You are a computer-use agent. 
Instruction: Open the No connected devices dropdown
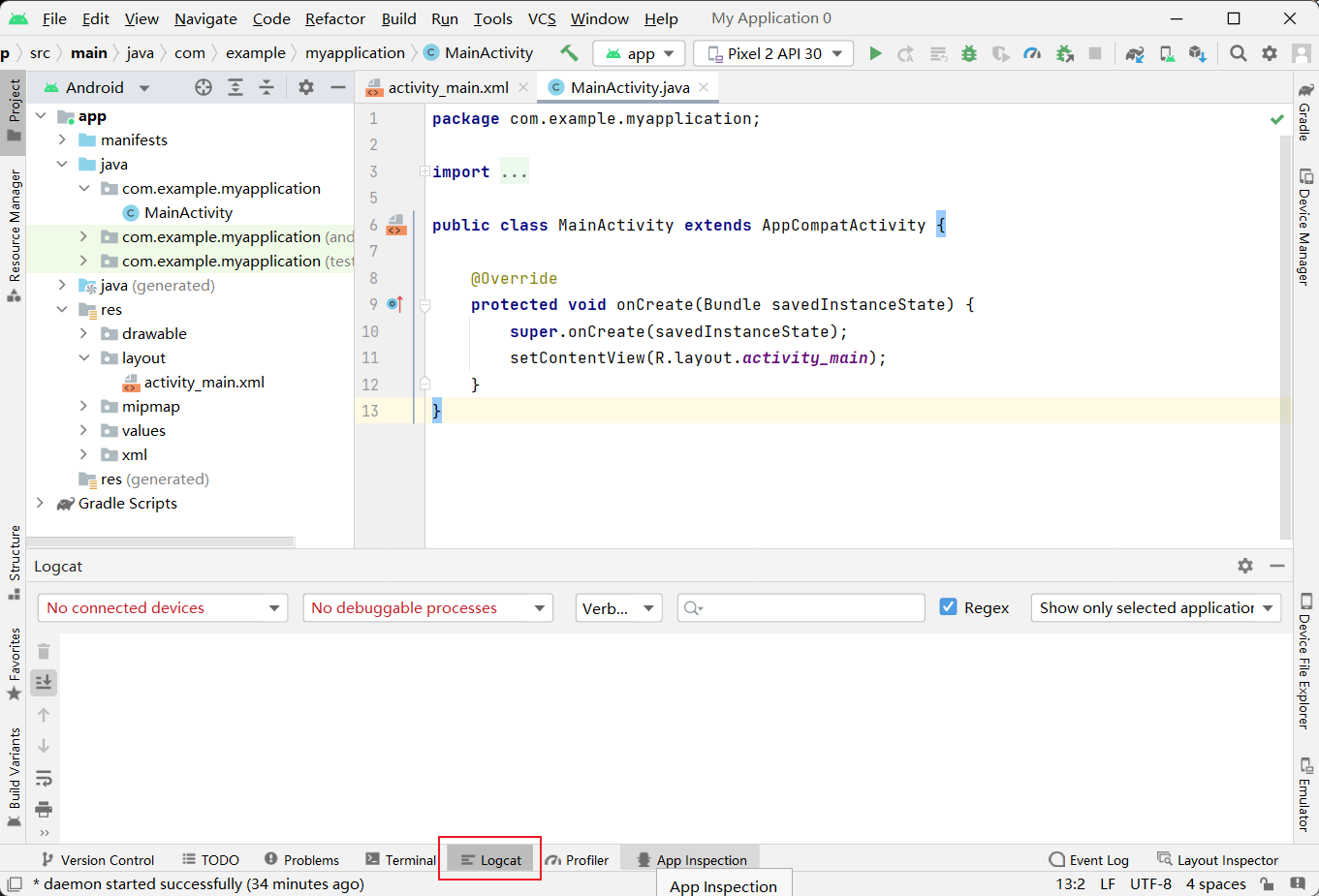162,607
